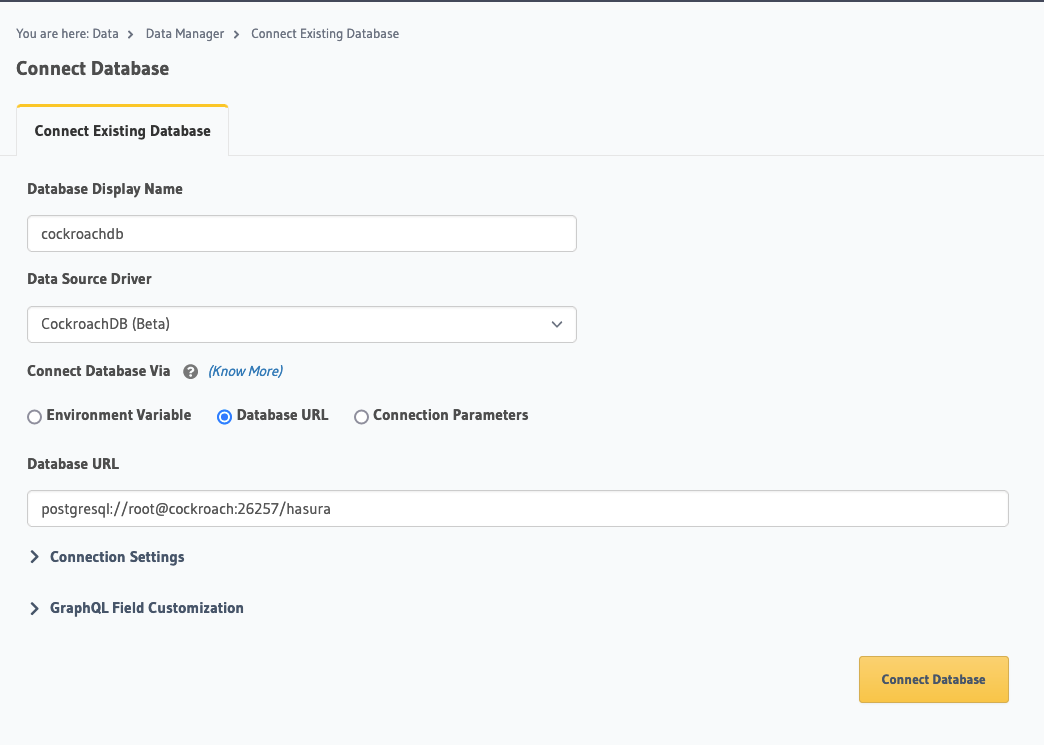Open the Data Source Driver selector
The width and height of the screenshot is (1044, 745).
pyautogui.click(x=301, y=324)
